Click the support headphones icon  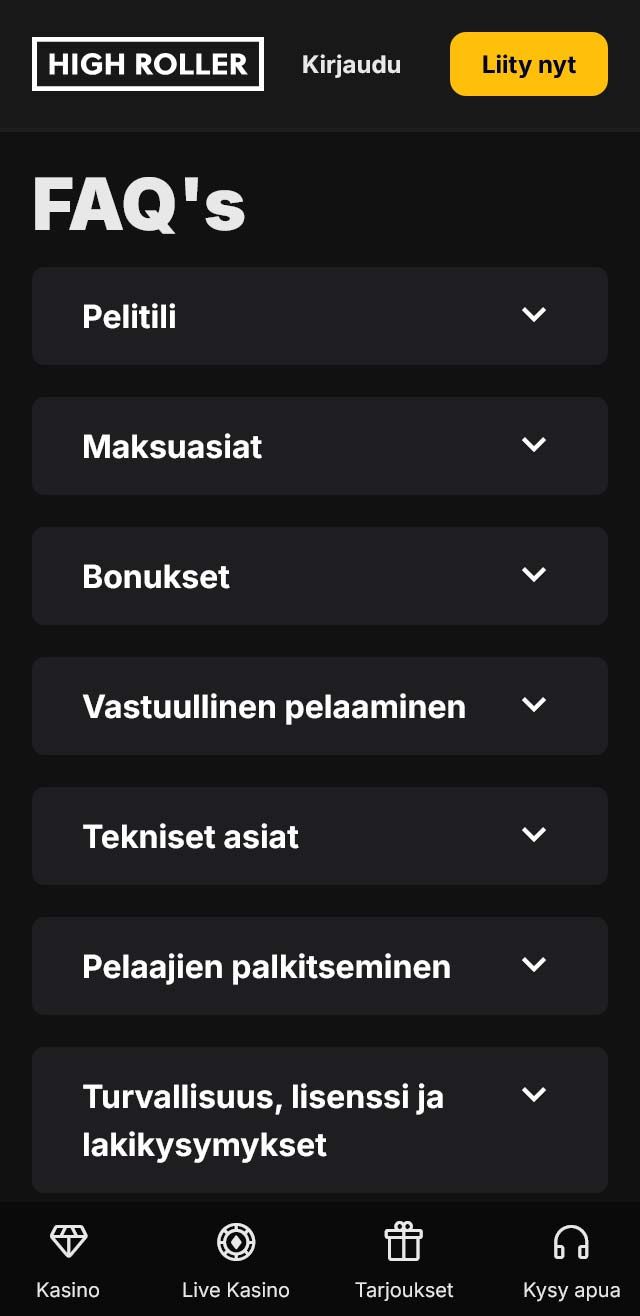coord(570,1240)
